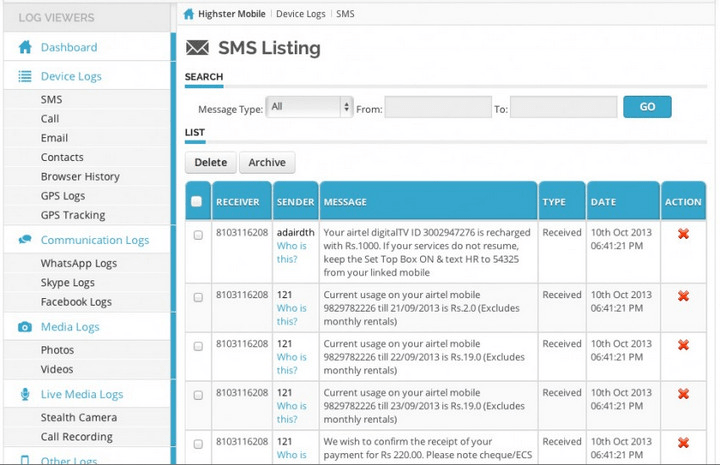This screenshot has width=720, height=465.
Task: Click the Media Logs camera icon
Action: pos(25,327)
